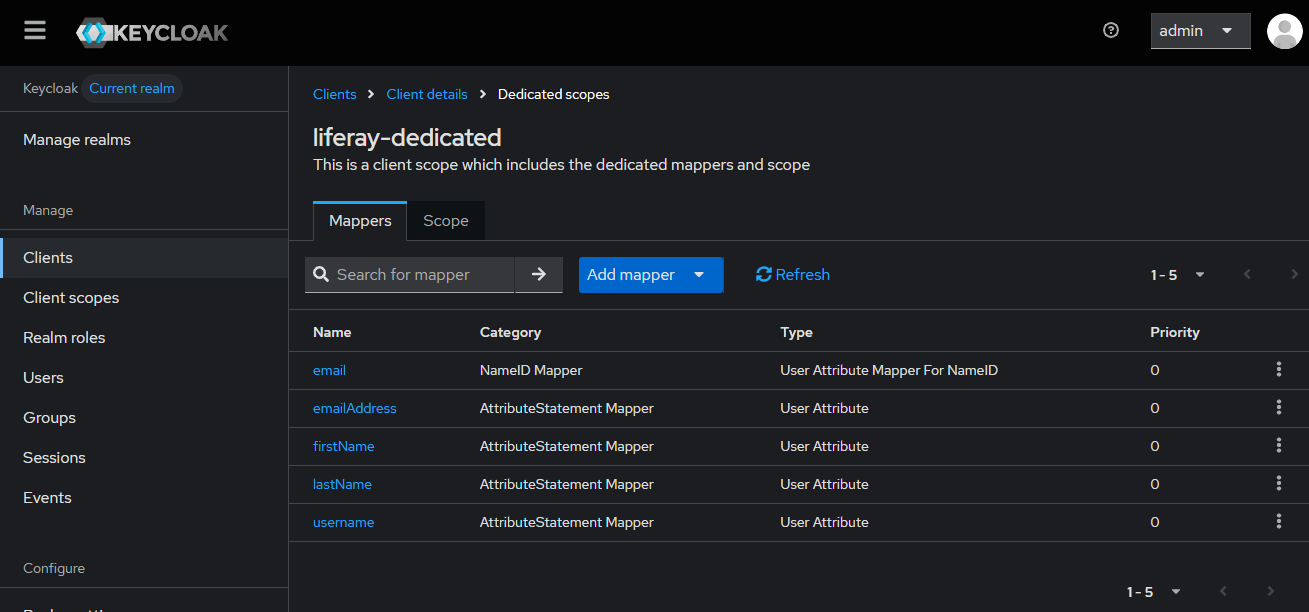Switch to the Scope tab
1309x612 pixels.
pyautogui.click(x=445, y=221)
